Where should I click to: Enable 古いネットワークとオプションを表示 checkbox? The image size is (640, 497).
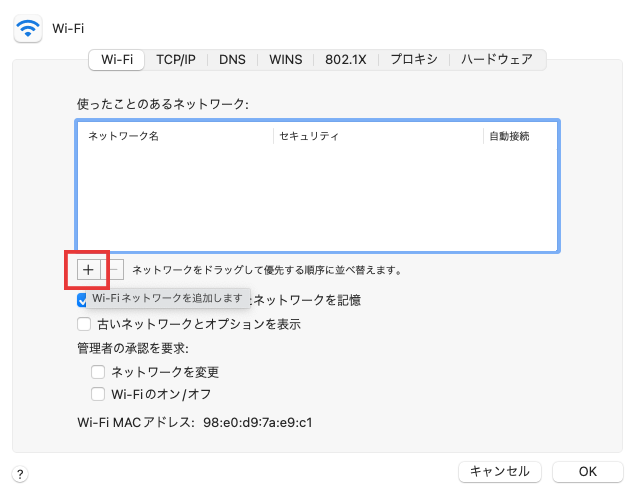(x=84, y=324)
